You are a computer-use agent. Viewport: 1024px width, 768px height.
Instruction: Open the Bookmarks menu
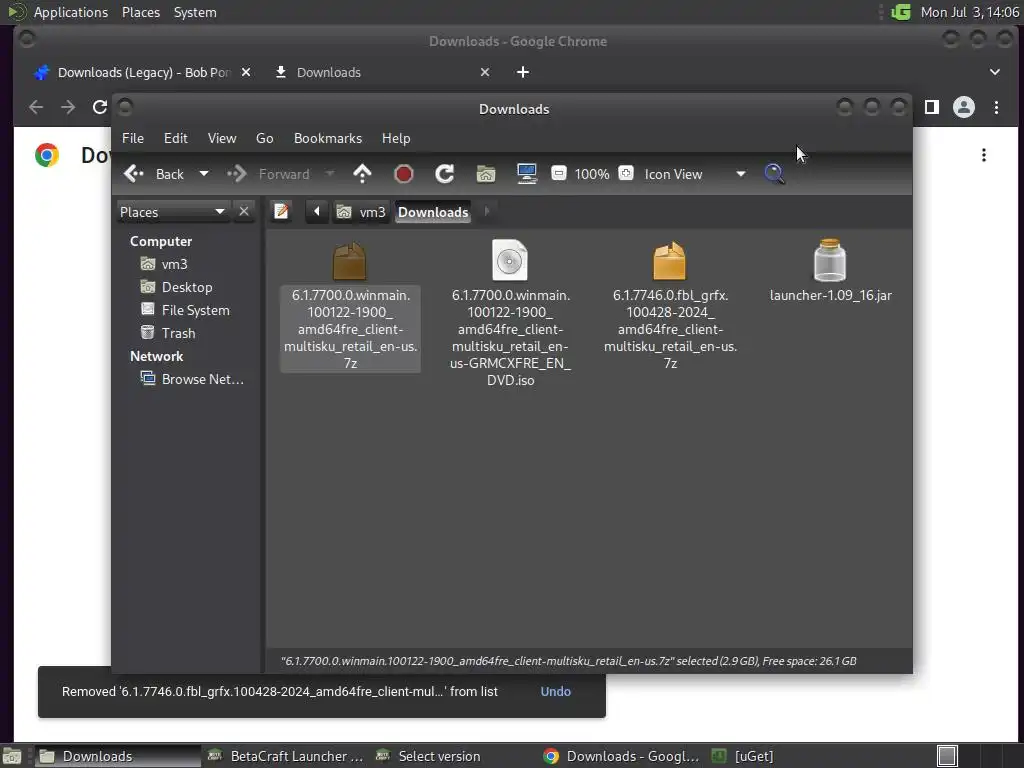point(328,138)
